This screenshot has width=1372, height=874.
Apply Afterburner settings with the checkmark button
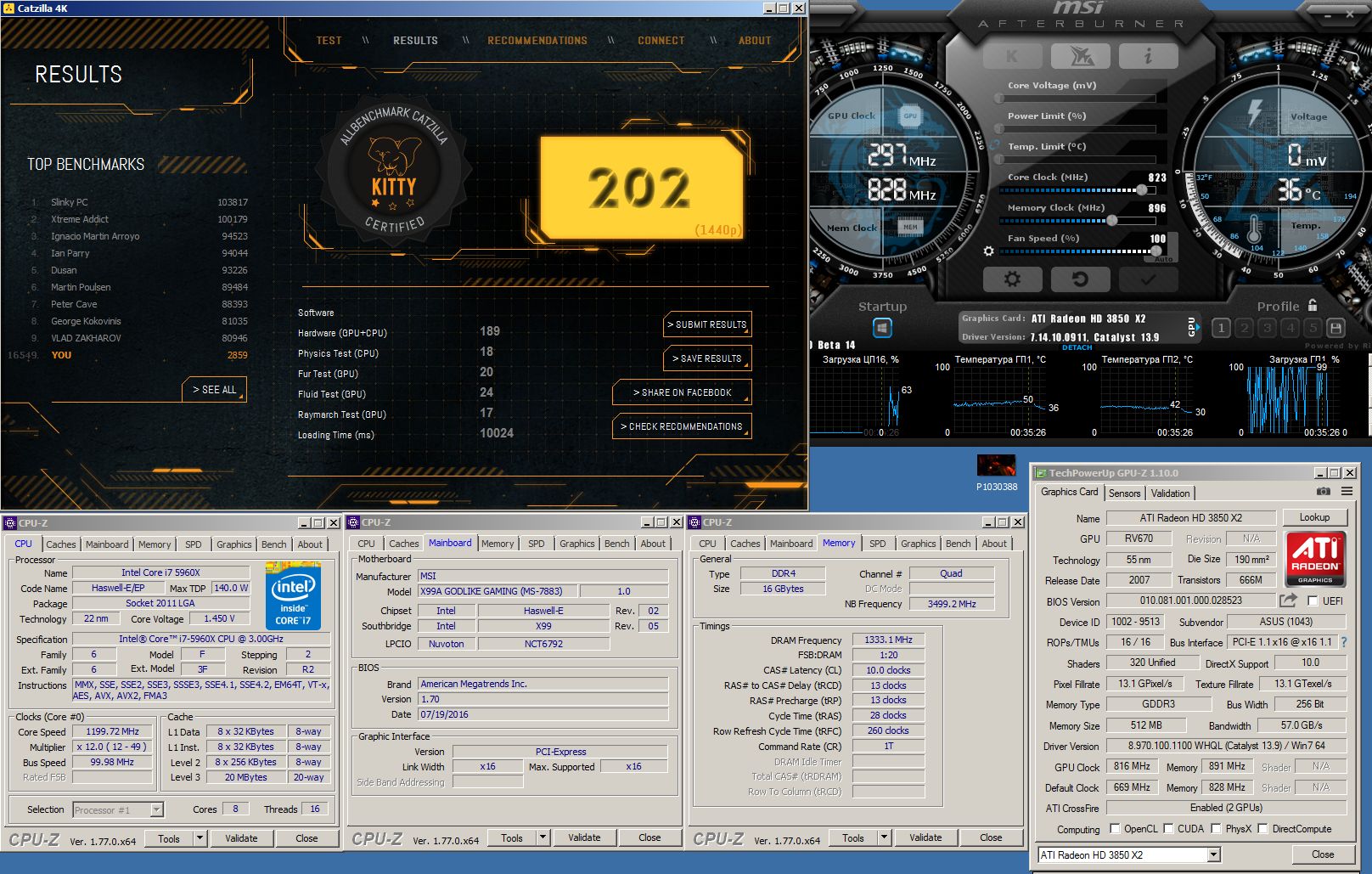pyautogui.click(x=1148, y=279)
